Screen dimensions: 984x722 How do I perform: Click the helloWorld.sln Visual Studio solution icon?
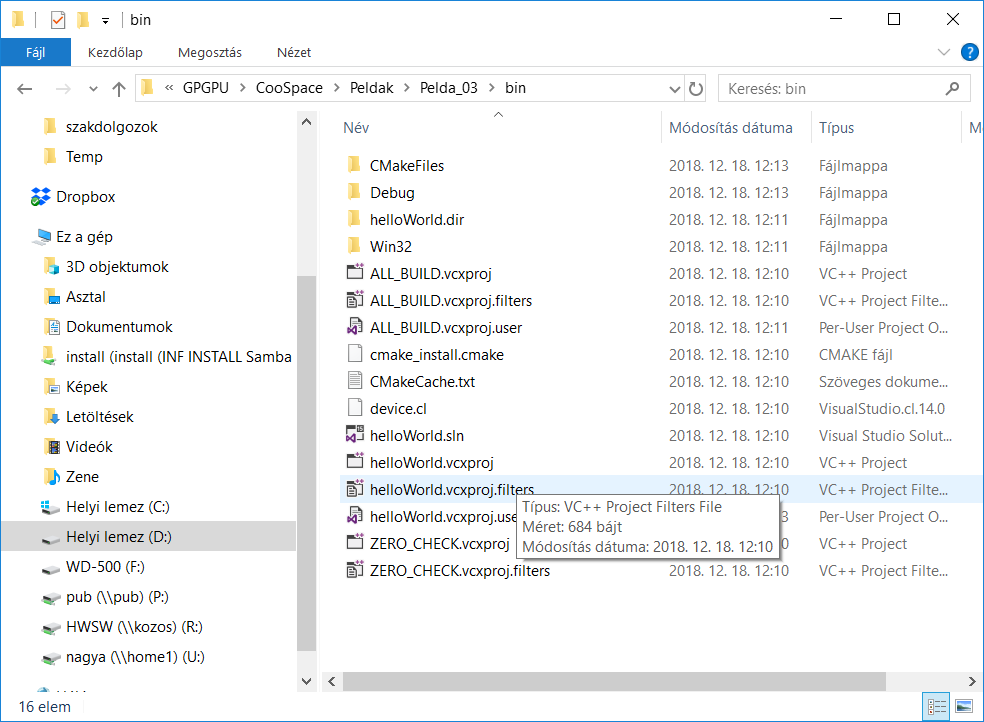(353, 436)
